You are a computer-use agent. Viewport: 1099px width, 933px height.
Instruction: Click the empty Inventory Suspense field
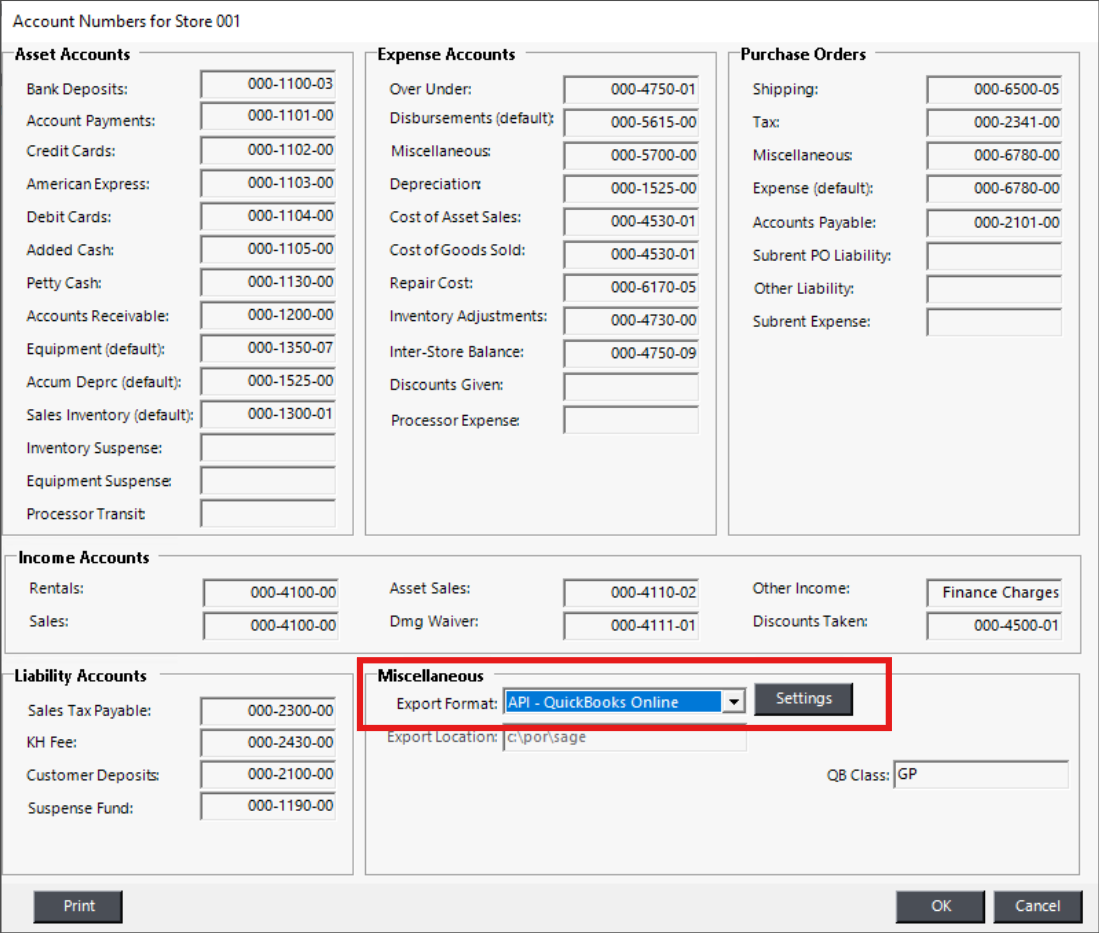[x=268, y=448]
